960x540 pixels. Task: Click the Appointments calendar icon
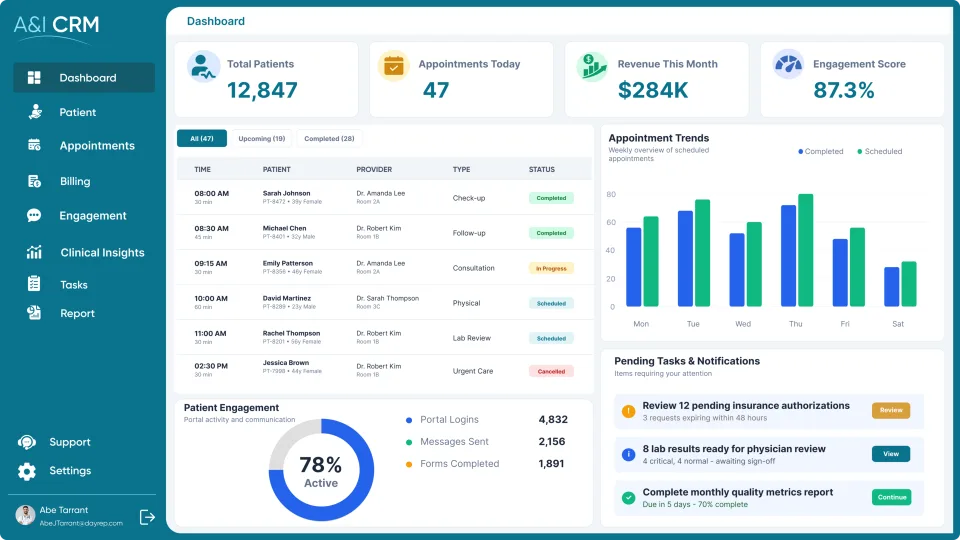(x=34, y=145)
